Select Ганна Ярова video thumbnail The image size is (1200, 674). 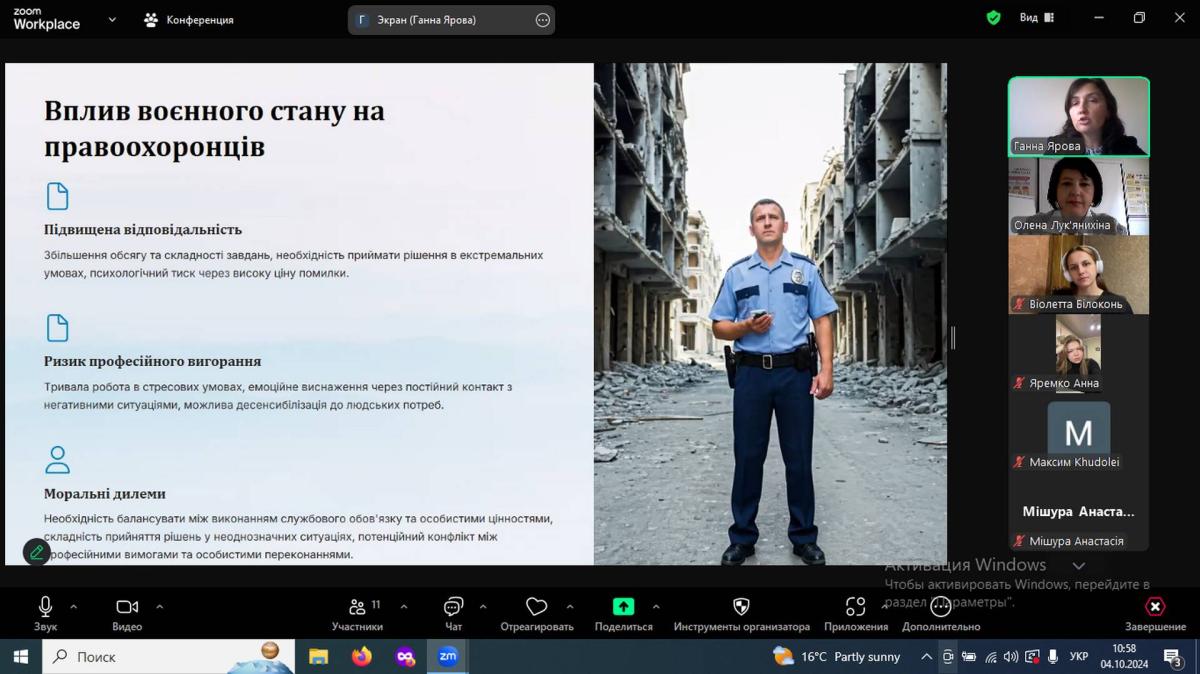[1078, 116]
